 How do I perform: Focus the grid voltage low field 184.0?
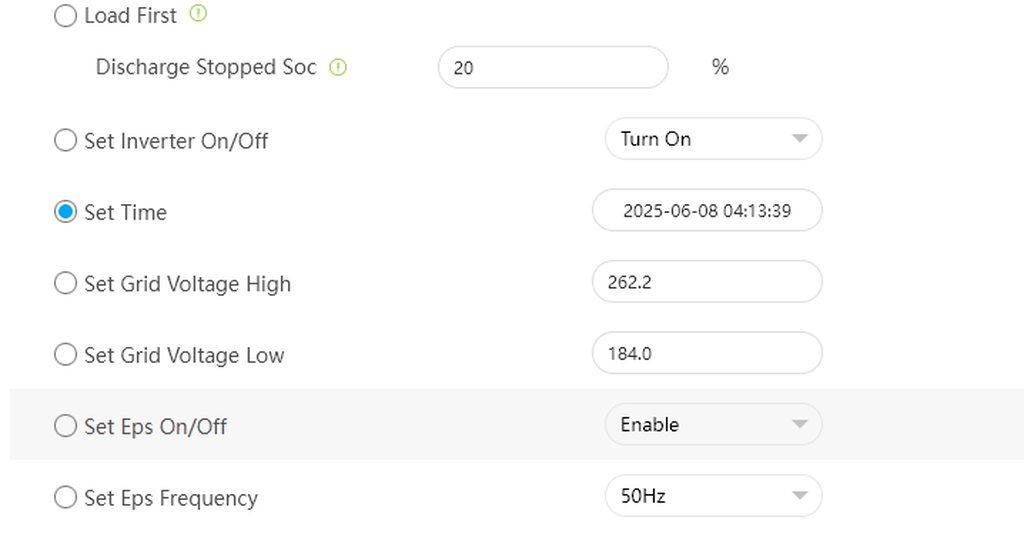[707, 353]
